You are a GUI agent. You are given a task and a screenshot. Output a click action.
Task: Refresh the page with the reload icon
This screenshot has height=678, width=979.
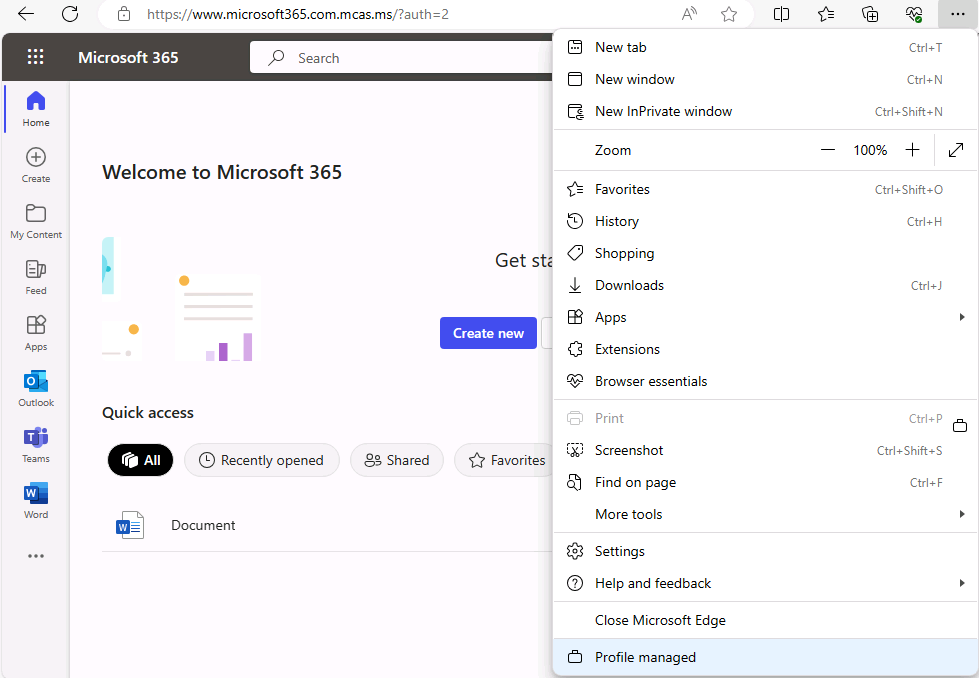(70, 14)
